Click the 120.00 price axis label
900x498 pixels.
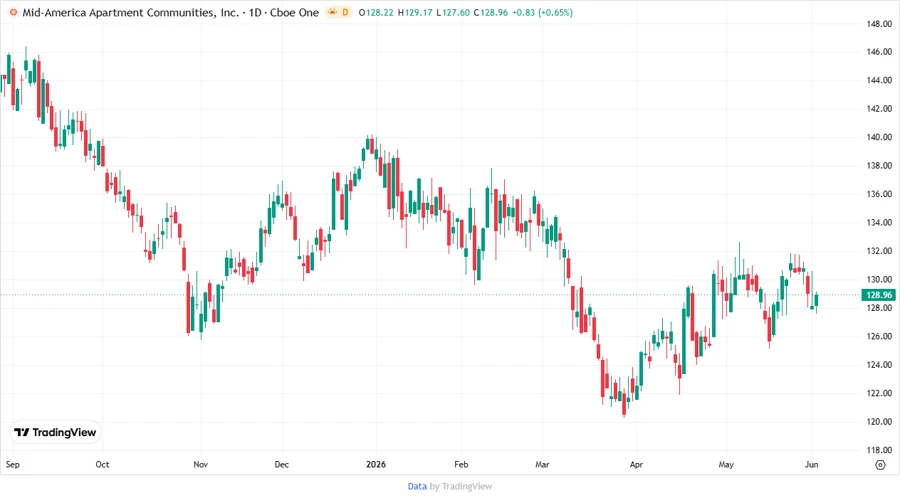point(879,422)
